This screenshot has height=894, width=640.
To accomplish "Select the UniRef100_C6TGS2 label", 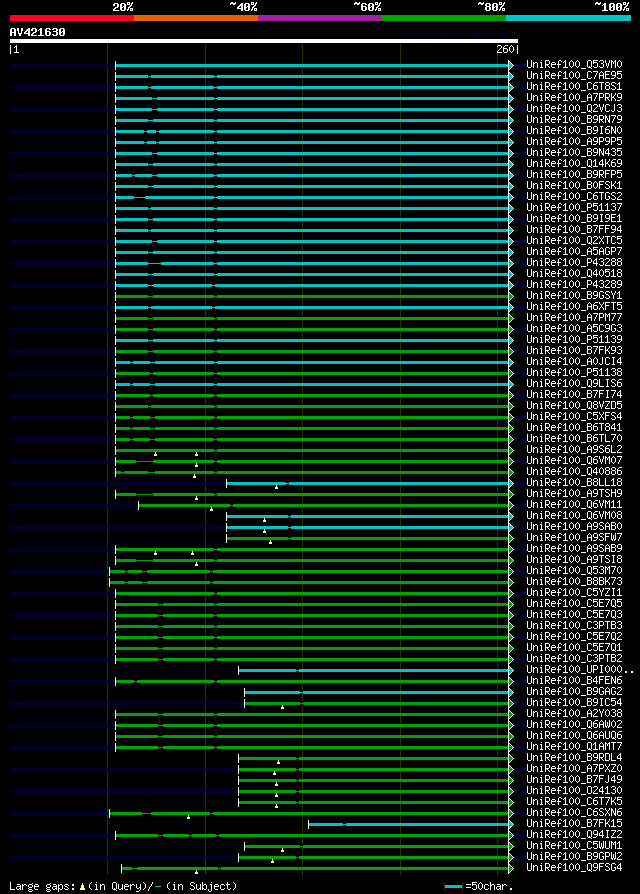I will (x=574, y=197).
